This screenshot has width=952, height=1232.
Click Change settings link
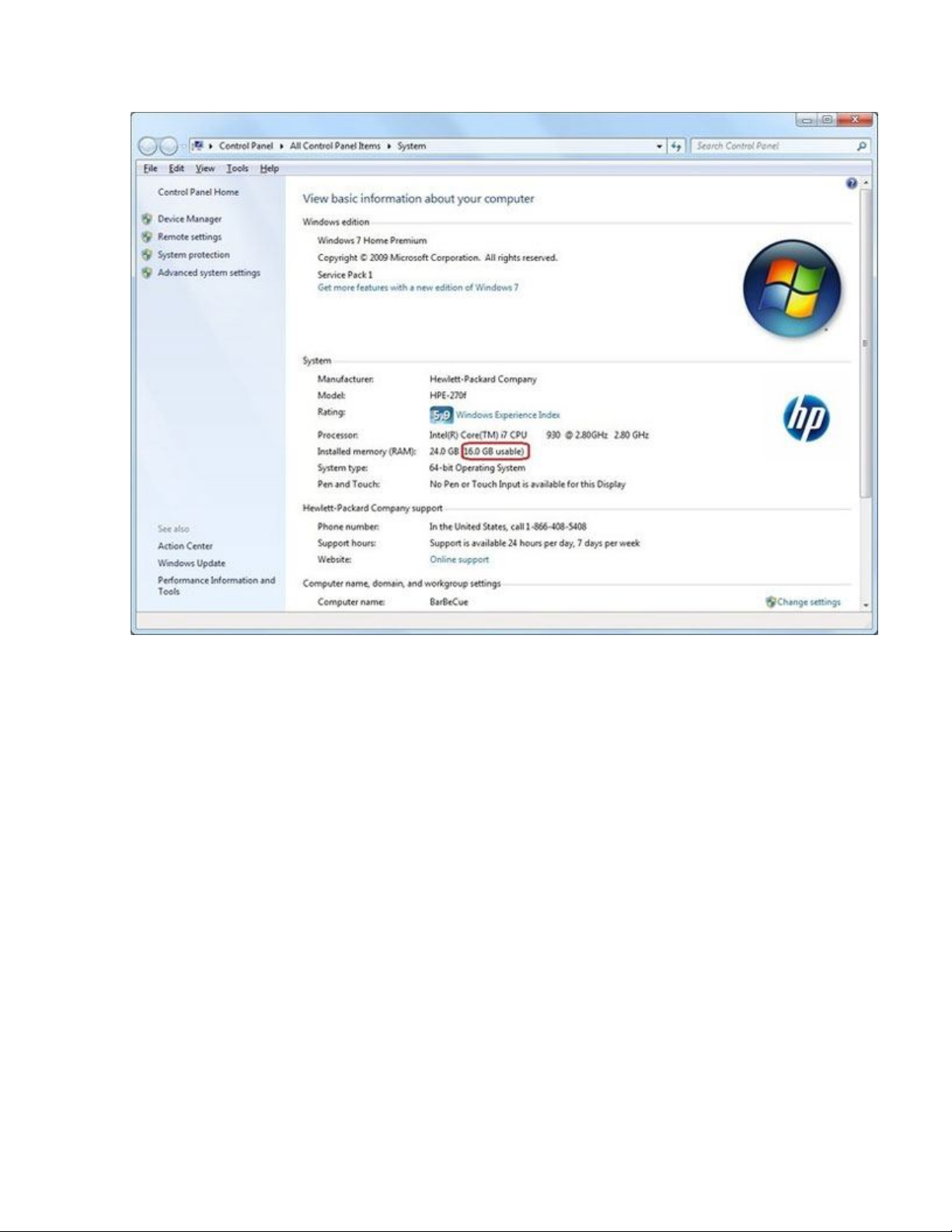pos(809,602)
